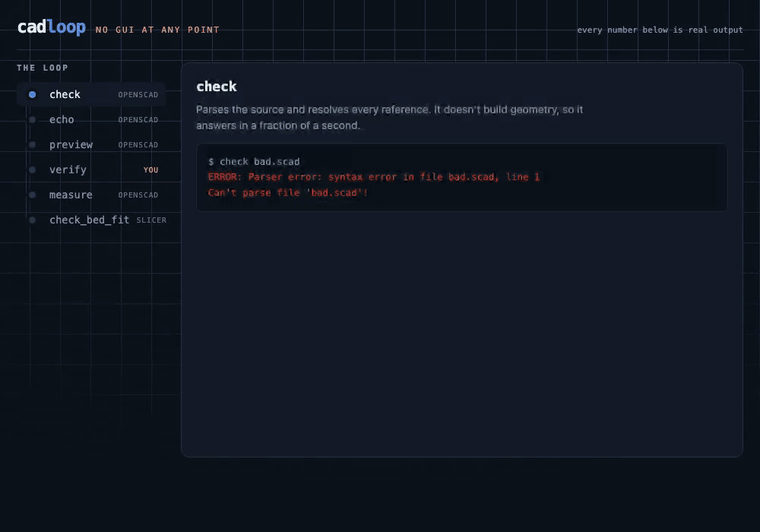This screenshot has width=760, height=532.
Task: Open the echo step
Action: [91, 120]
